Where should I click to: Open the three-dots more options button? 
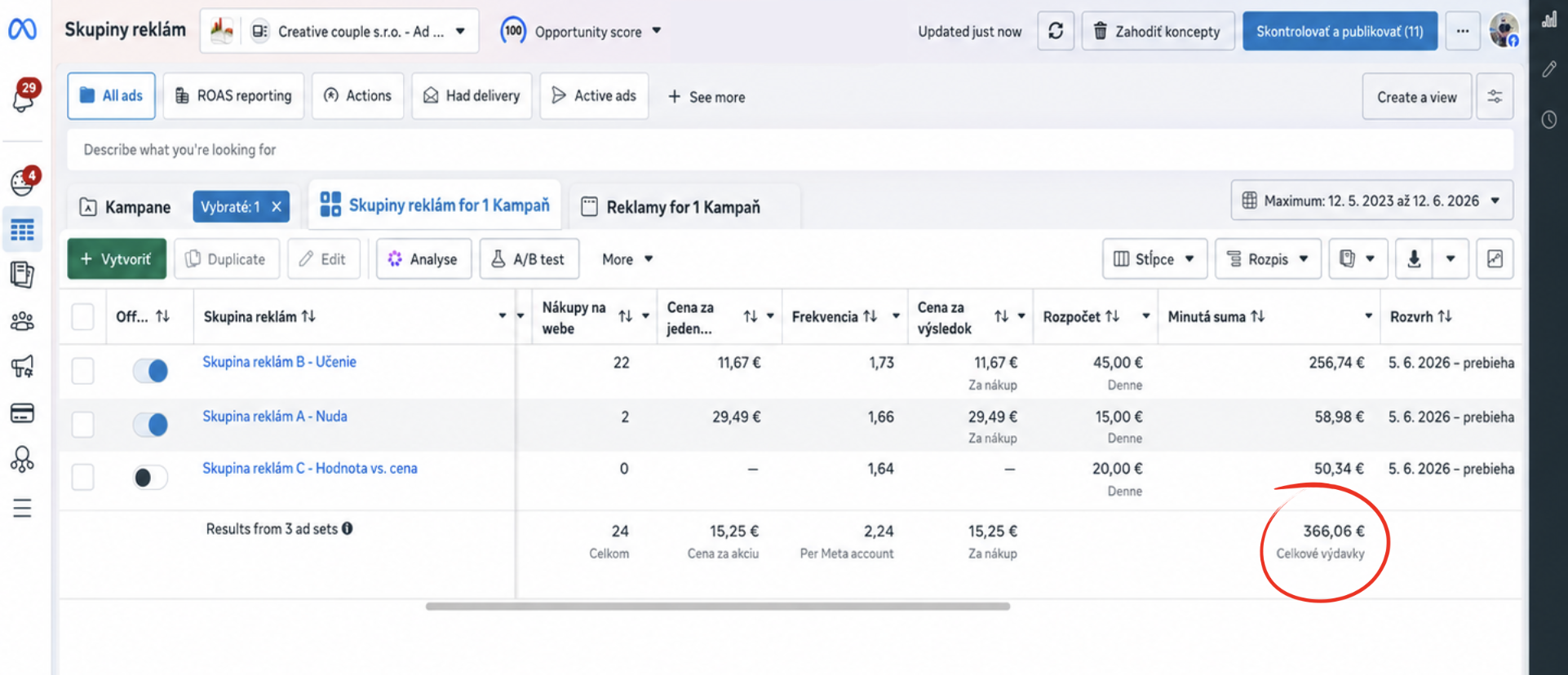[1463, 31]
